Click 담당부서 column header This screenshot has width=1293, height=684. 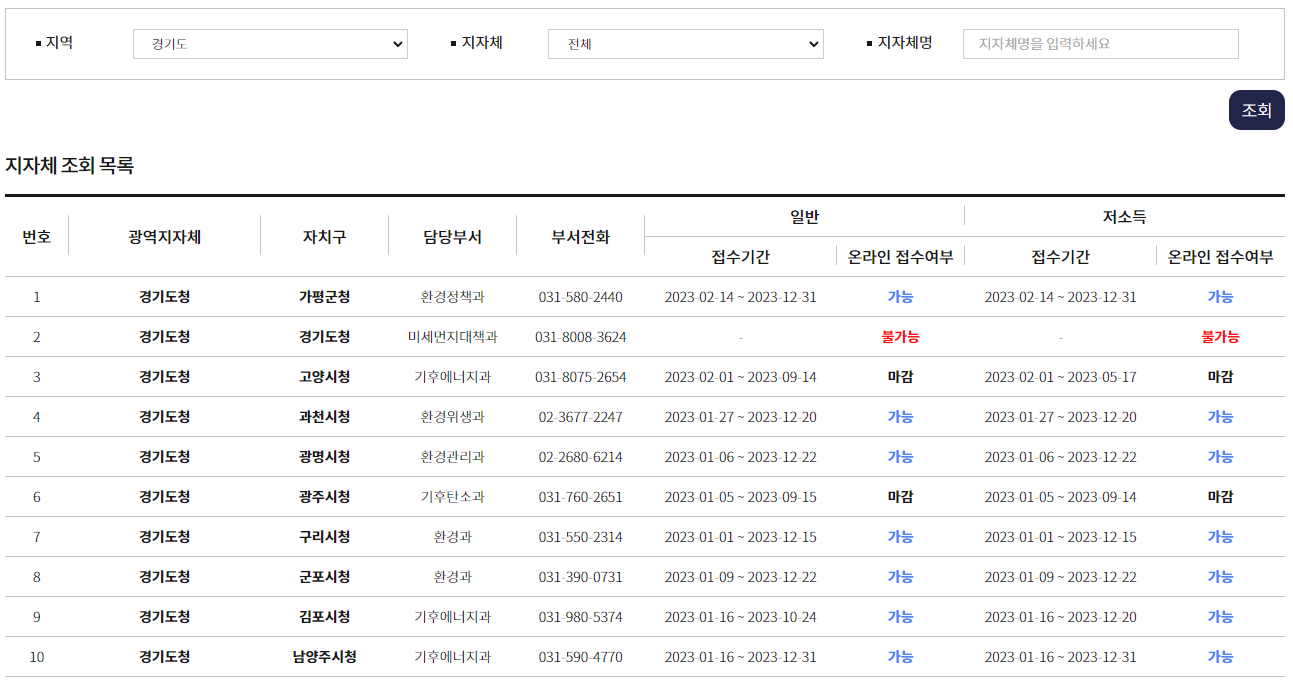[x=452, y=237]
